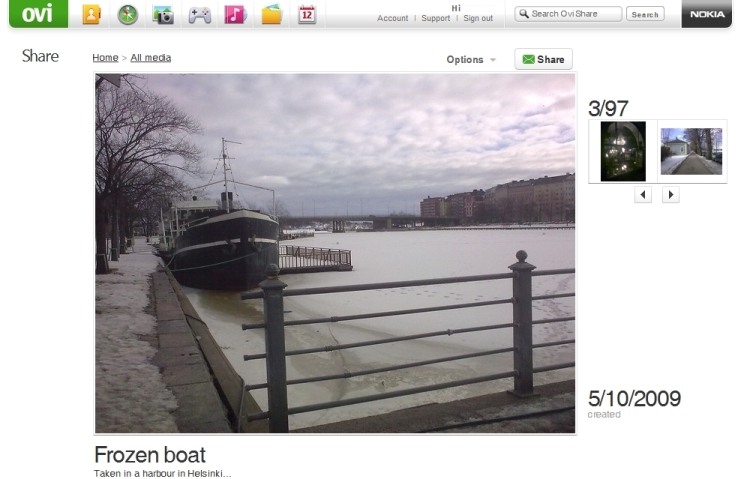The height and width of the screenshot is (479, 741).
Task: Open the chandelier thumbnail
Action: point(623,151)
